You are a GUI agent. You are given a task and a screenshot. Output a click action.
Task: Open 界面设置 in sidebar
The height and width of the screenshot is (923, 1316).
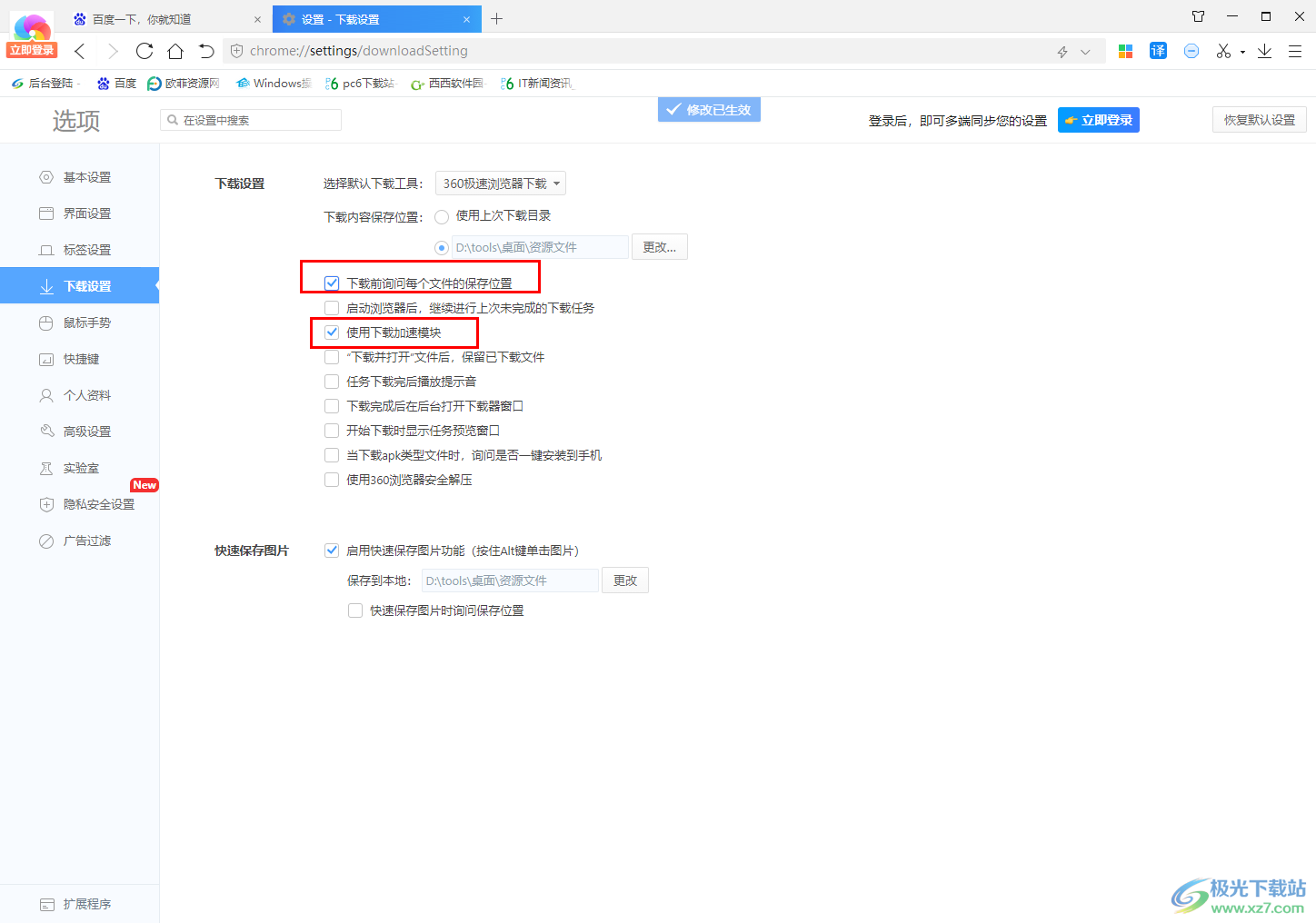tap(79, 213)
